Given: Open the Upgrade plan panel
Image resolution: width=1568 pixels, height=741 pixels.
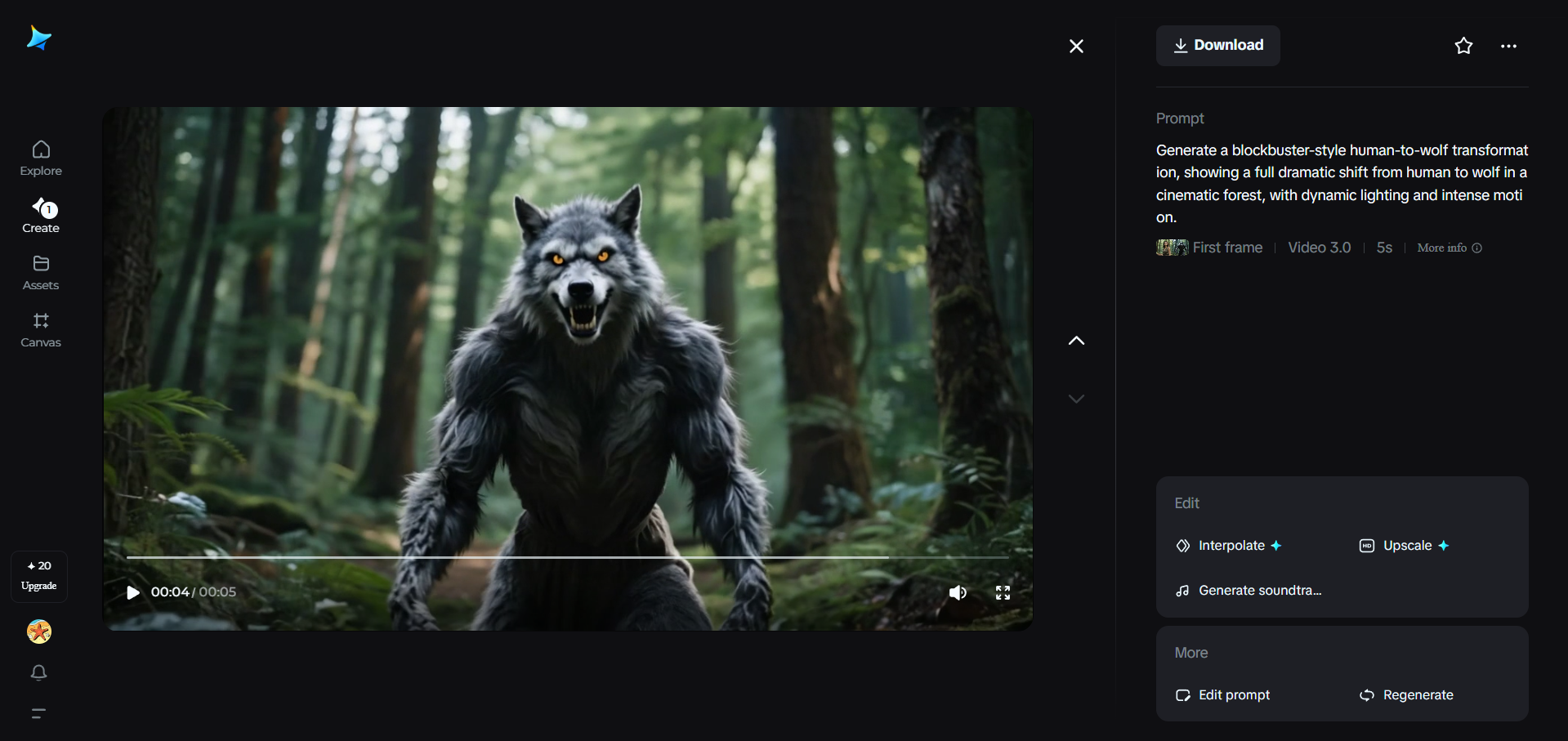Looking at the screenshot, I should point(38,575).
